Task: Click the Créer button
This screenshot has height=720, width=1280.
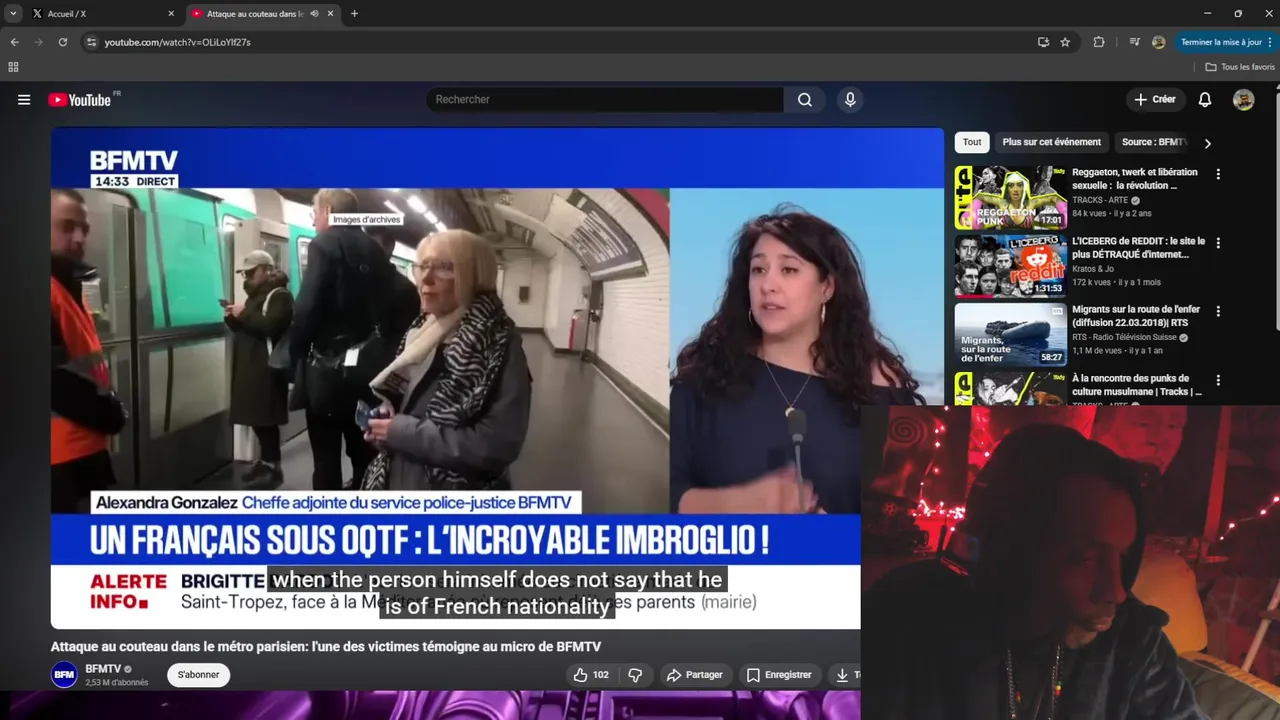Action: 1155,100
